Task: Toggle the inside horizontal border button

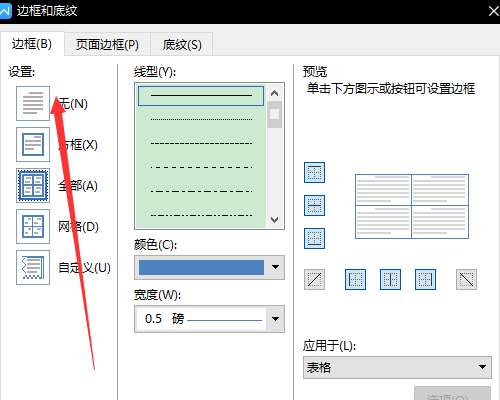Action: [x=314, y=205]
